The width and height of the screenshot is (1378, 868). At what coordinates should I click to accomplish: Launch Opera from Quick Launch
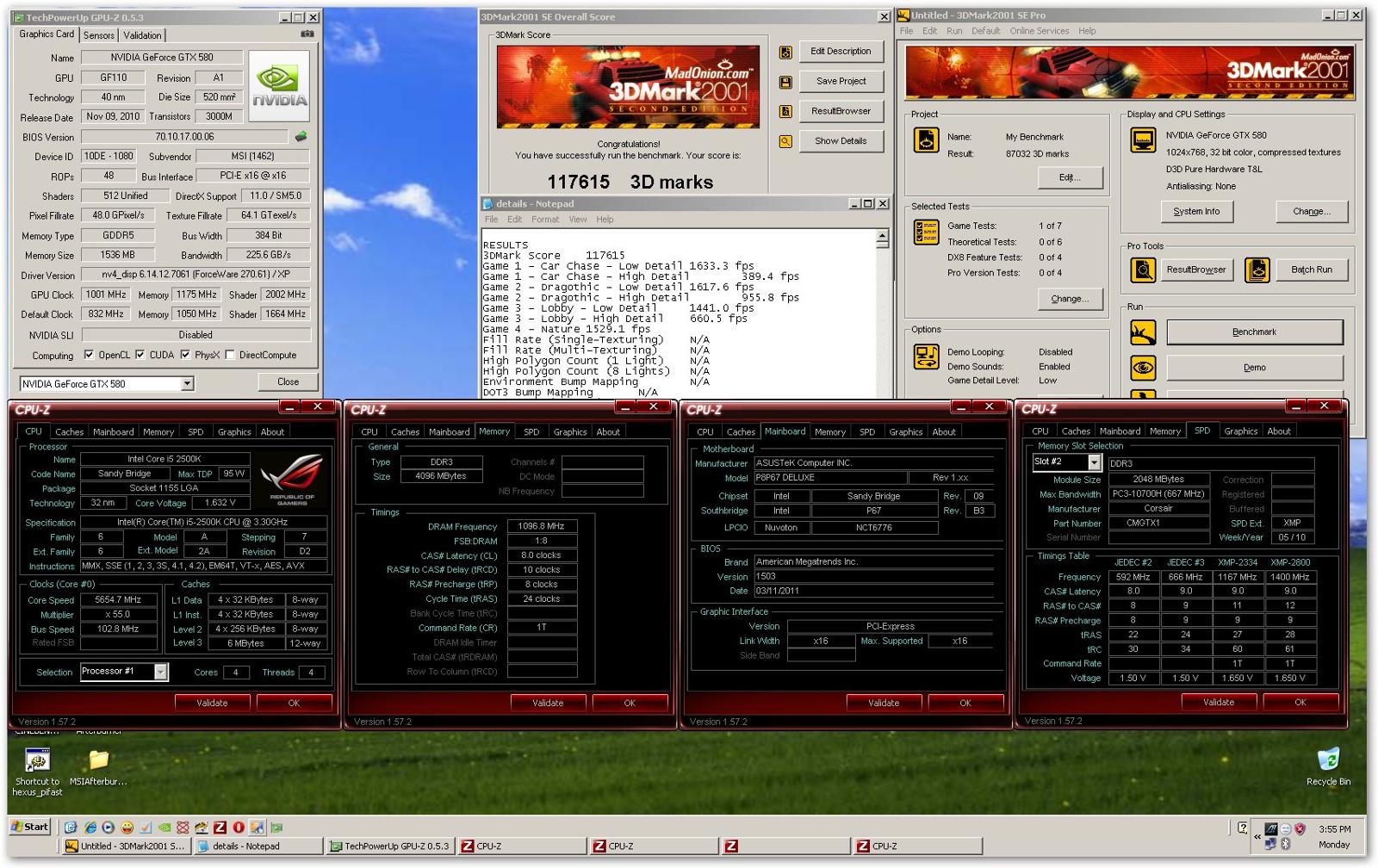pyautogui.click(x=239, y=828)
